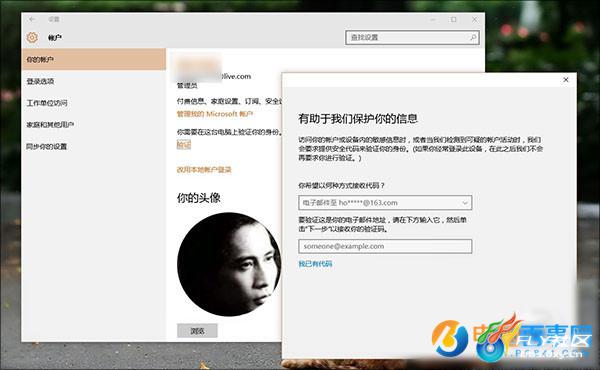Close the Settings window
The width and height of the screenshot is (600, 370).
[x=474, y=19]
